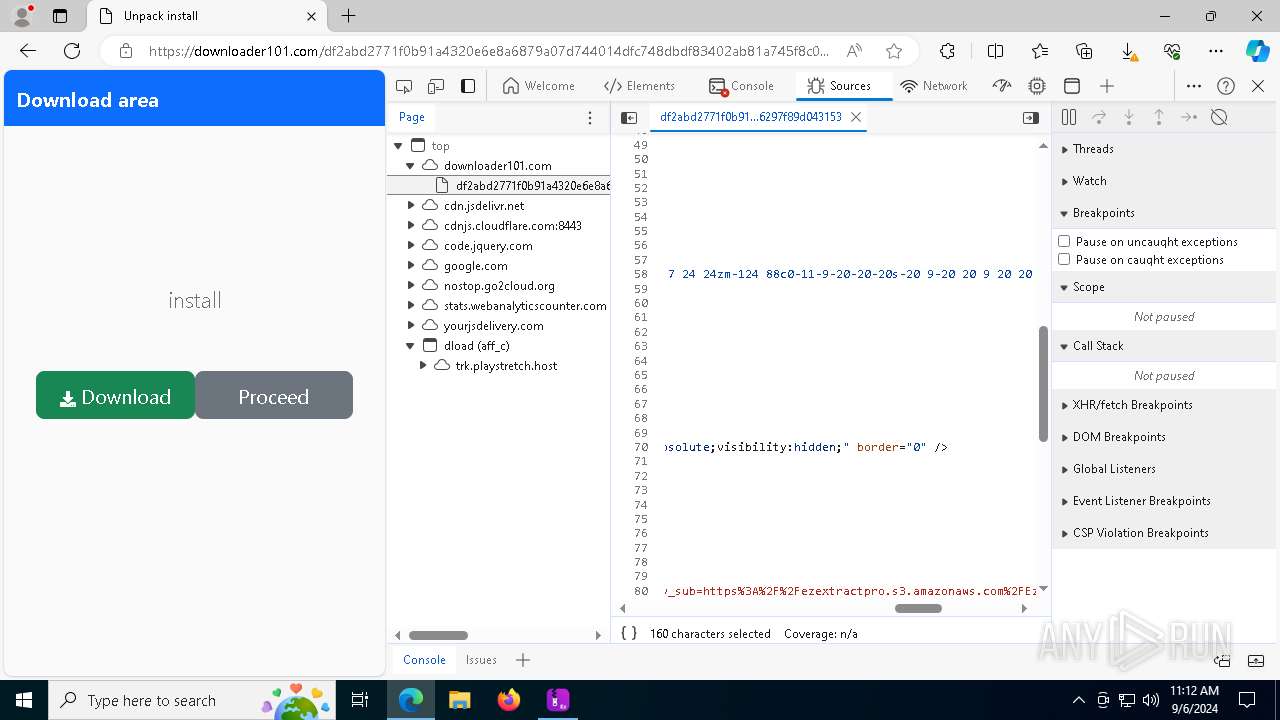Refresh the current page

point(72,51)
